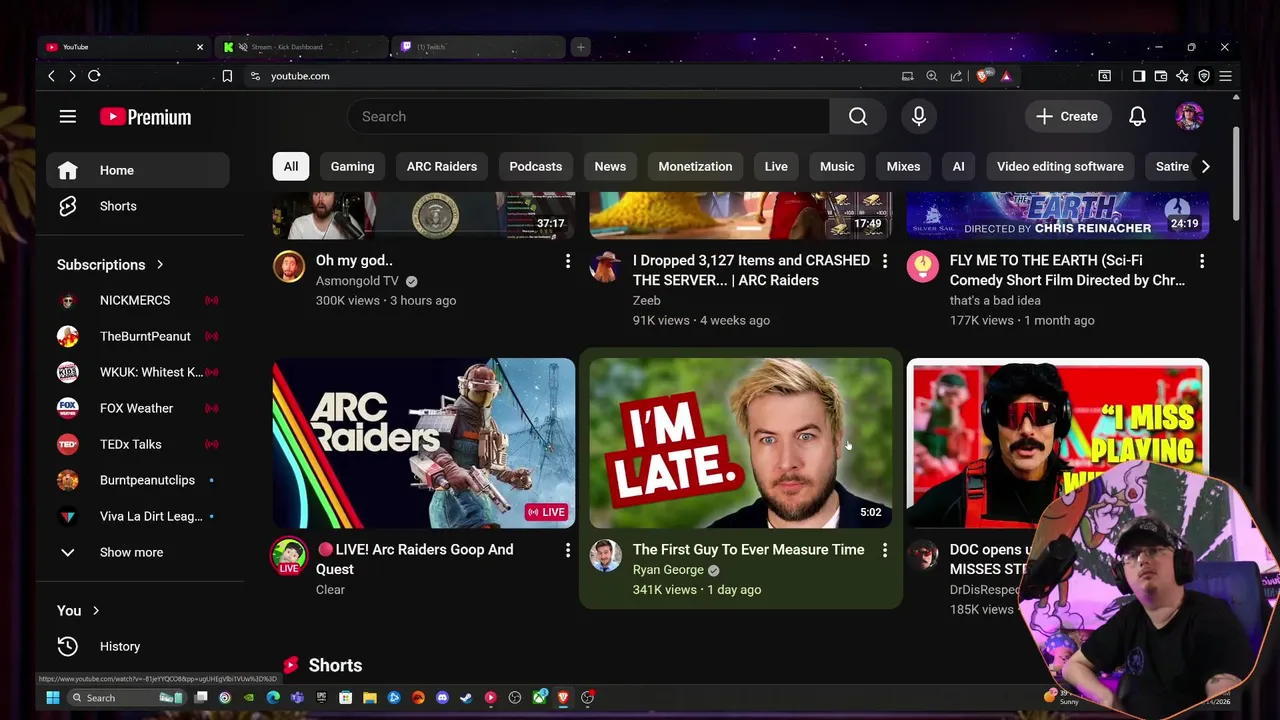Click the Brave VPN shield icon
1280x720 pixels.
[1204, 76]
